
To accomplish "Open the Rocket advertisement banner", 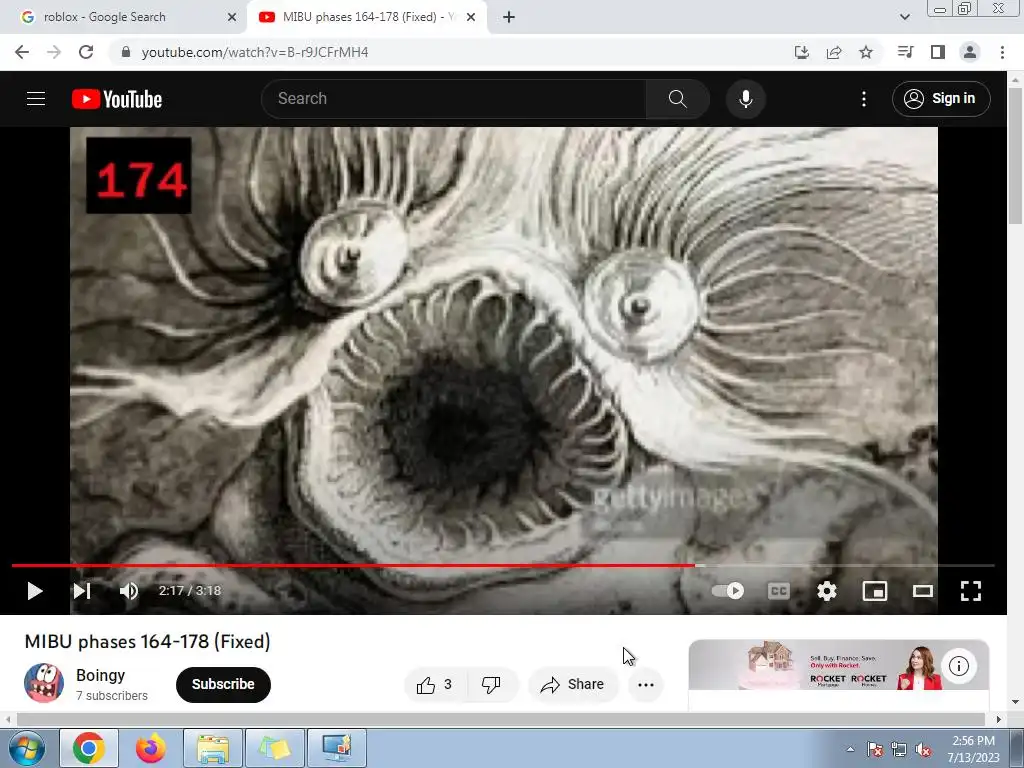I will (x=839, y=665).
